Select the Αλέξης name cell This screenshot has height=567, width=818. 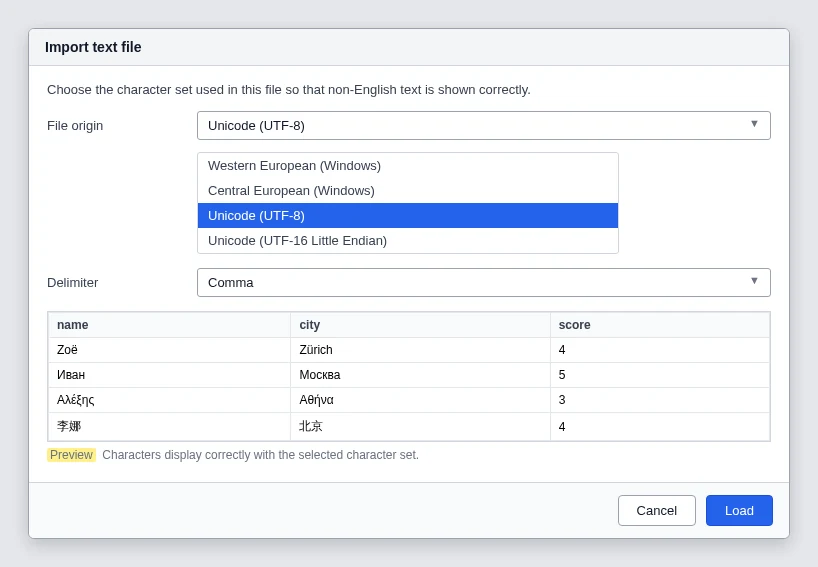click(x=169, y=400)
